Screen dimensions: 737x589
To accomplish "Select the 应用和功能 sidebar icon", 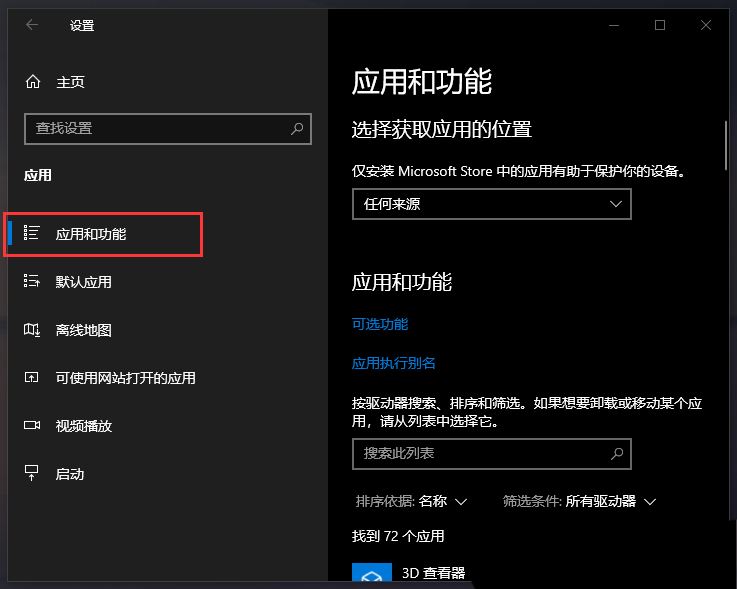I will coord(32,234).
